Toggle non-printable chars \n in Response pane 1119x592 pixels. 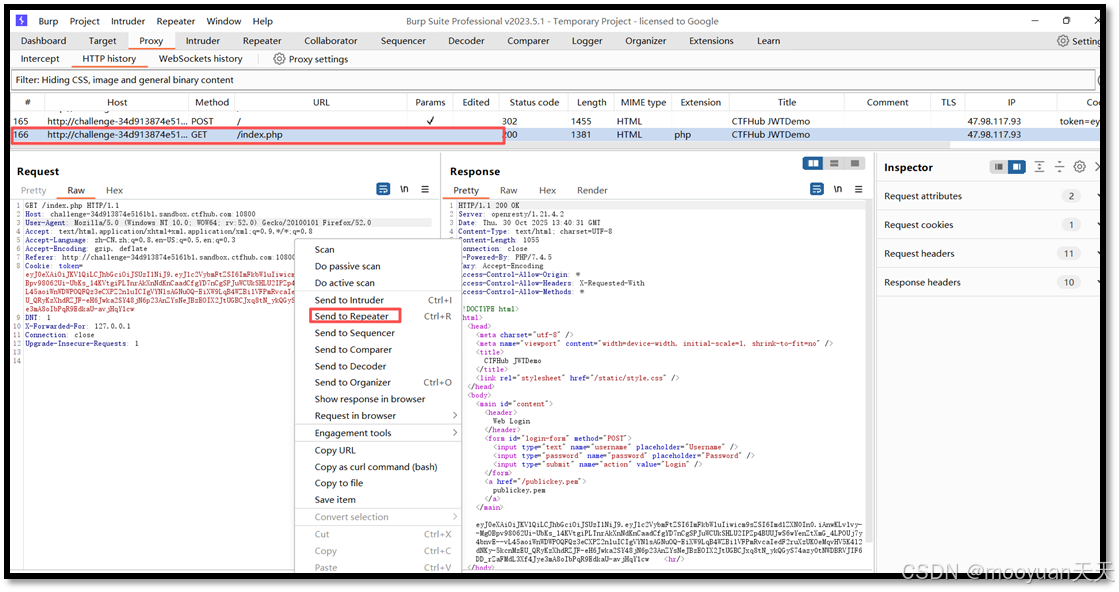(838, 189)
